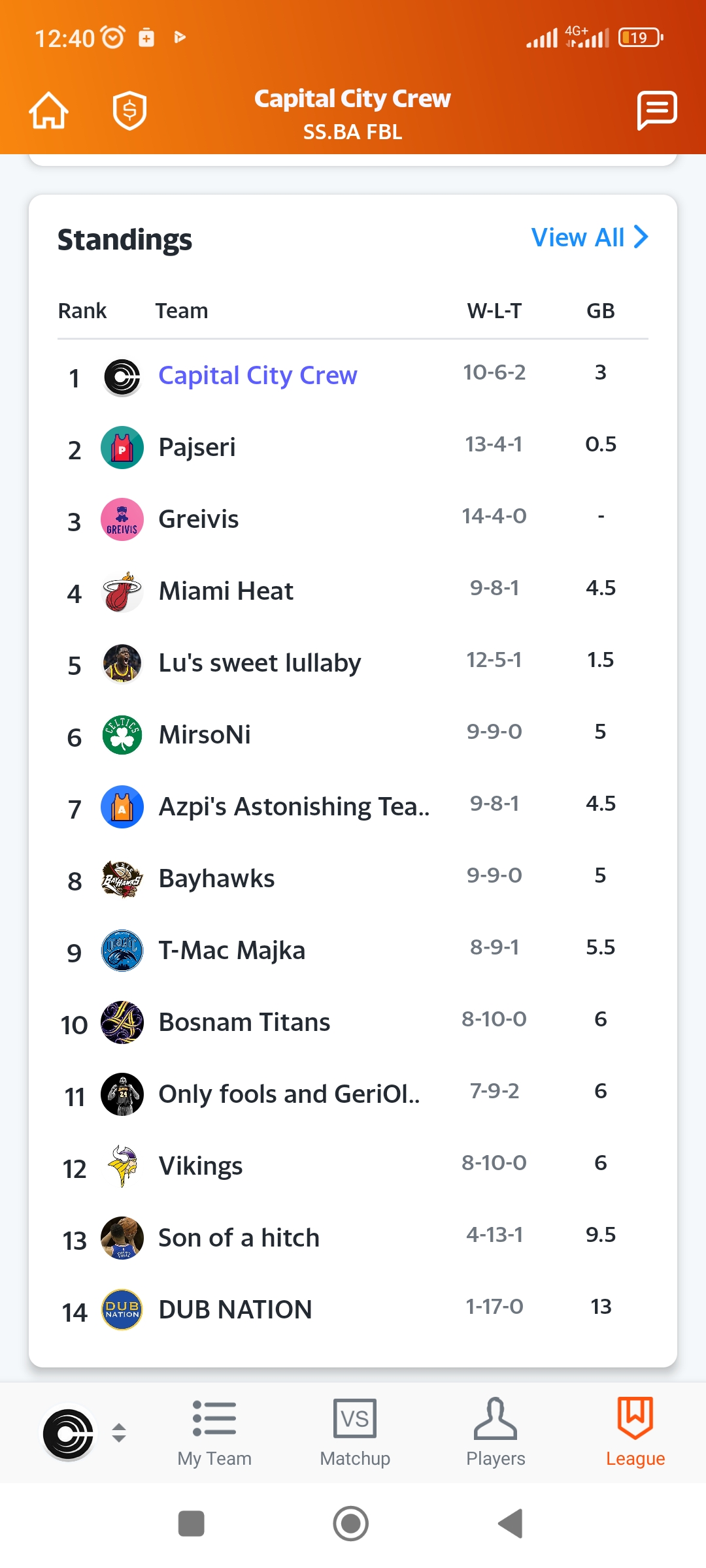
Task: Tap the MirsoNi Celtics logo
Action: click(x=122, y=735)
